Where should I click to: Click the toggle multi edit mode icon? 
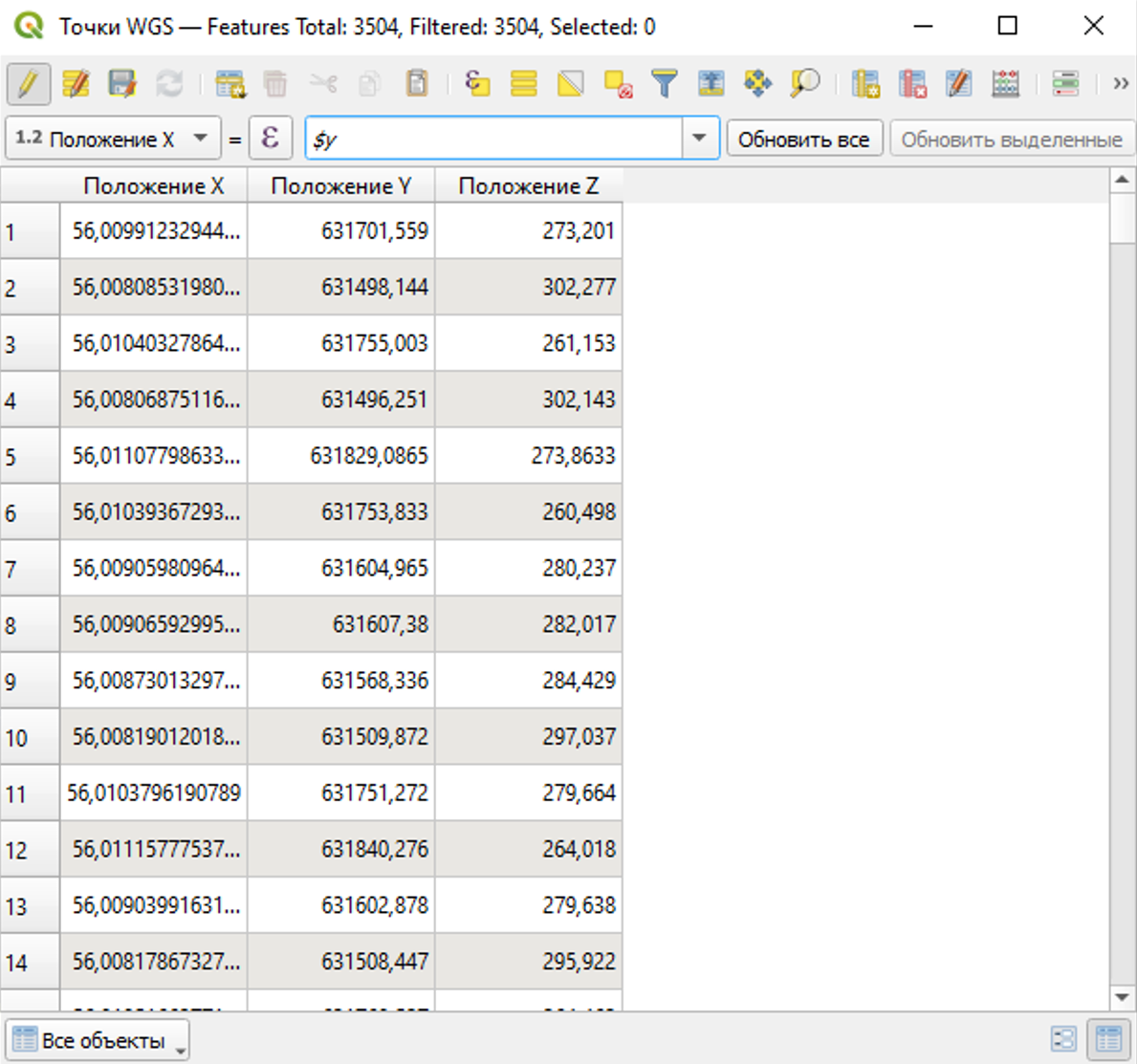[x=76, y=84]
